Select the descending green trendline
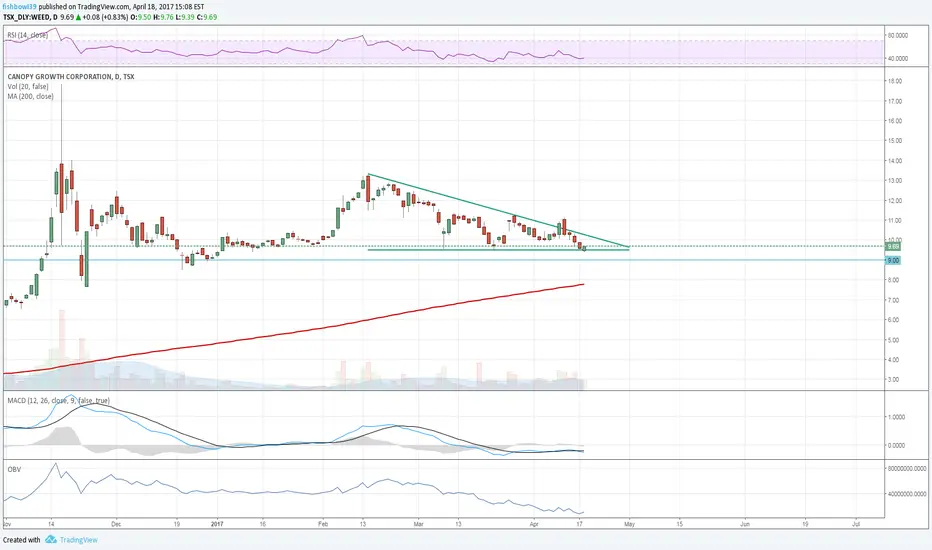 (x=498, y=210)
